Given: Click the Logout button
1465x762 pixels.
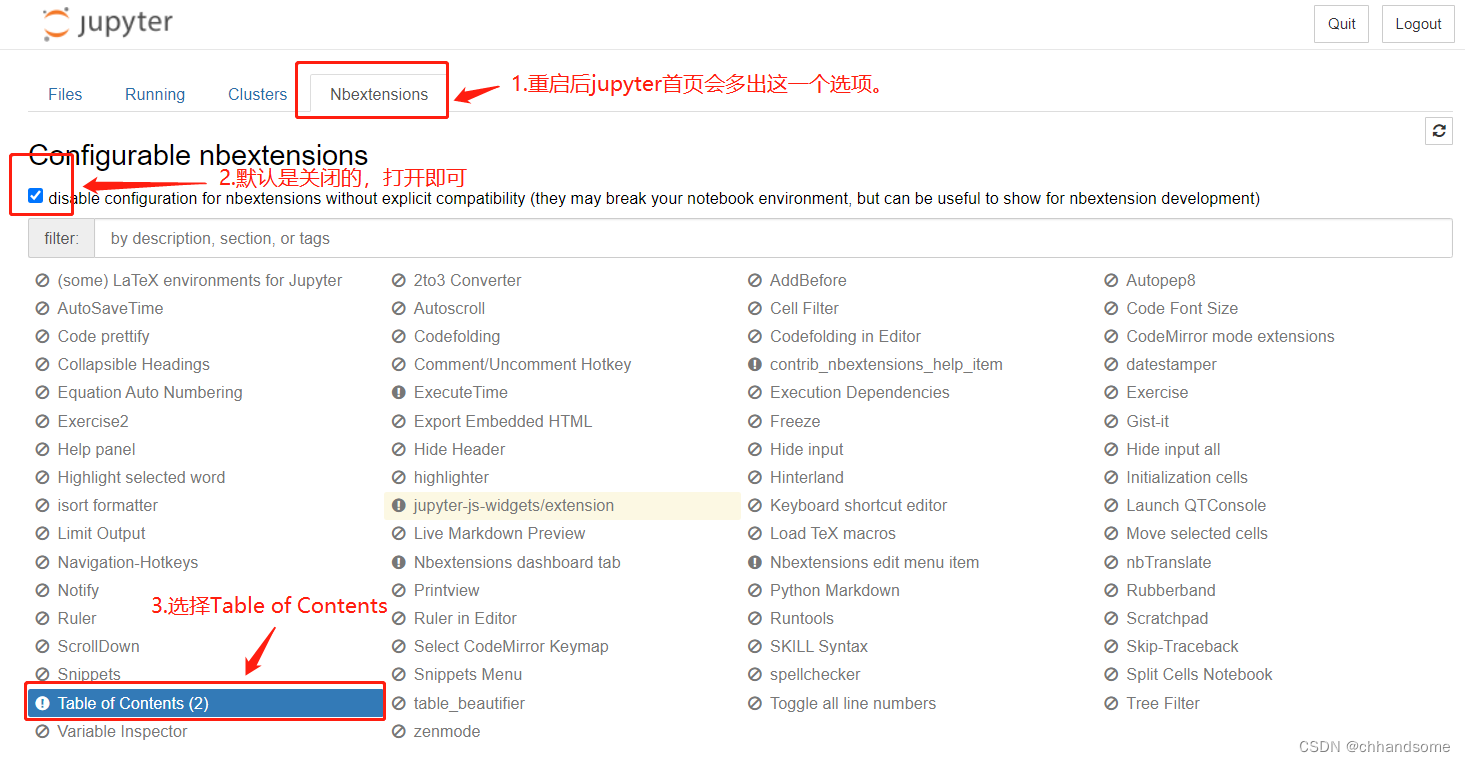Looking at the screenshot, I should coord(1418,24).
